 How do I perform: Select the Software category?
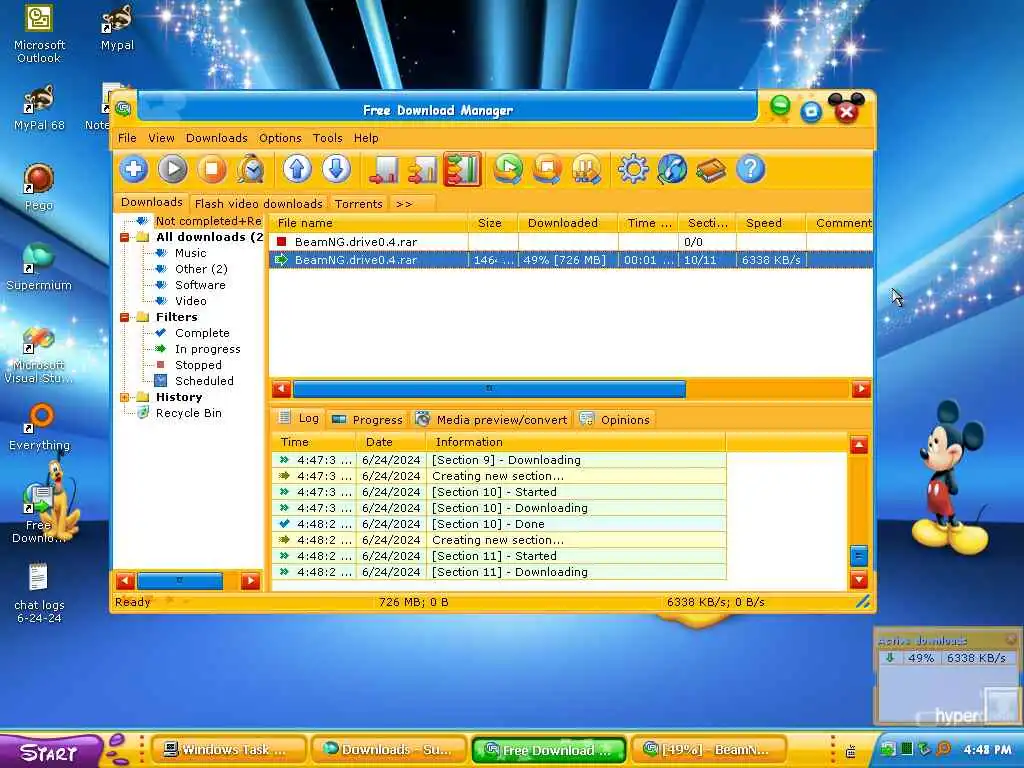click(200, 285)
